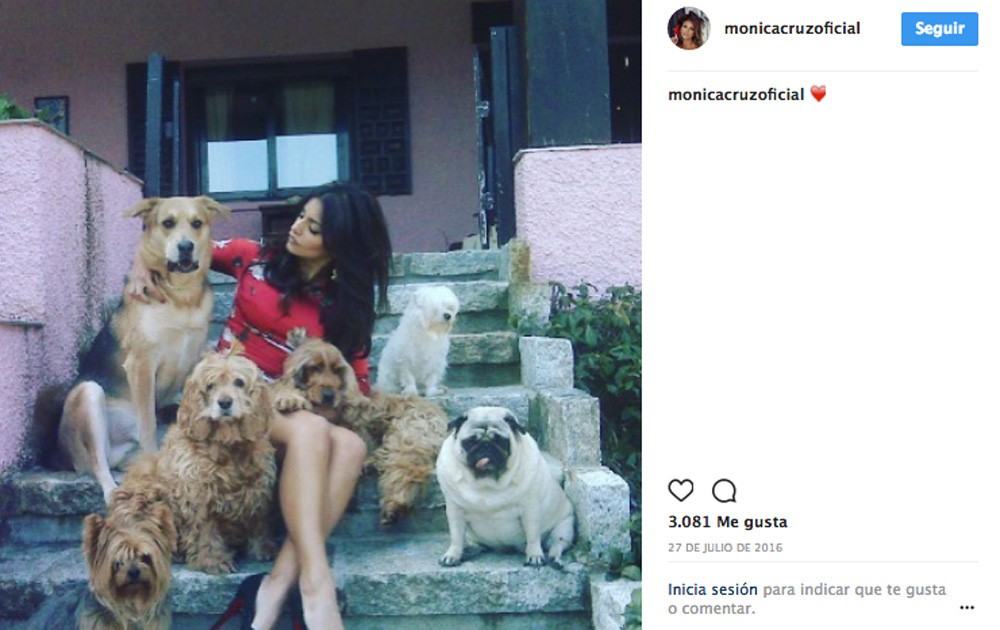This screenshot has height=630, width=1000.
Task: Open comments with speech bubble icon
Action: [x=724, y=491]
